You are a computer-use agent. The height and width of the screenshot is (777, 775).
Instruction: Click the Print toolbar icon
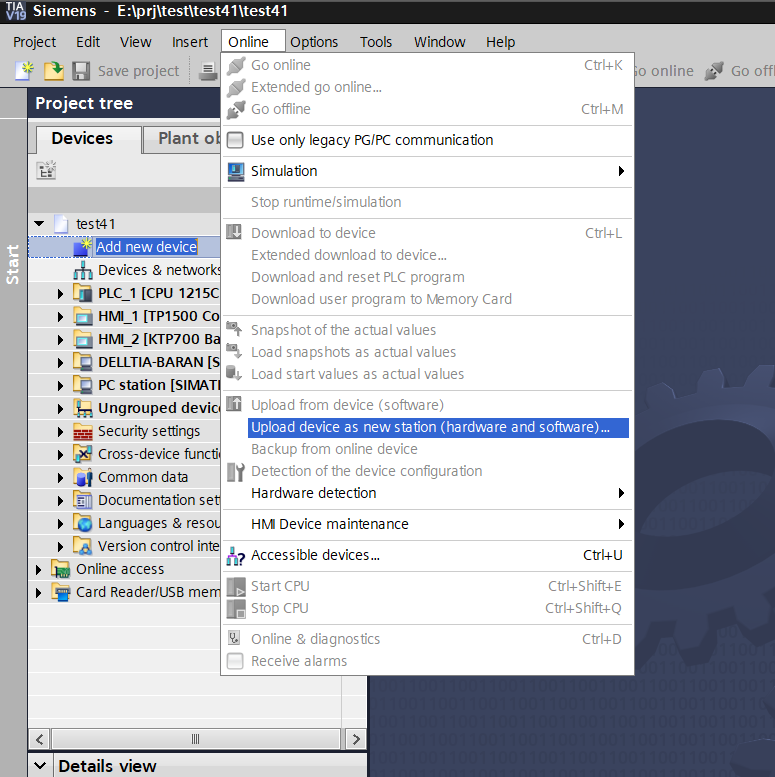point(208,71)
